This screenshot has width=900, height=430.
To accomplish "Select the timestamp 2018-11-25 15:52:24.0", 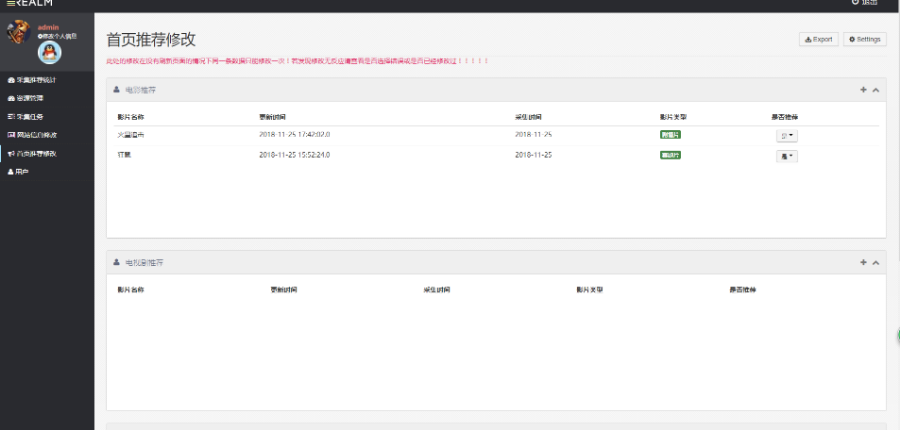I will pyautogui.click(x=294, y=155).
